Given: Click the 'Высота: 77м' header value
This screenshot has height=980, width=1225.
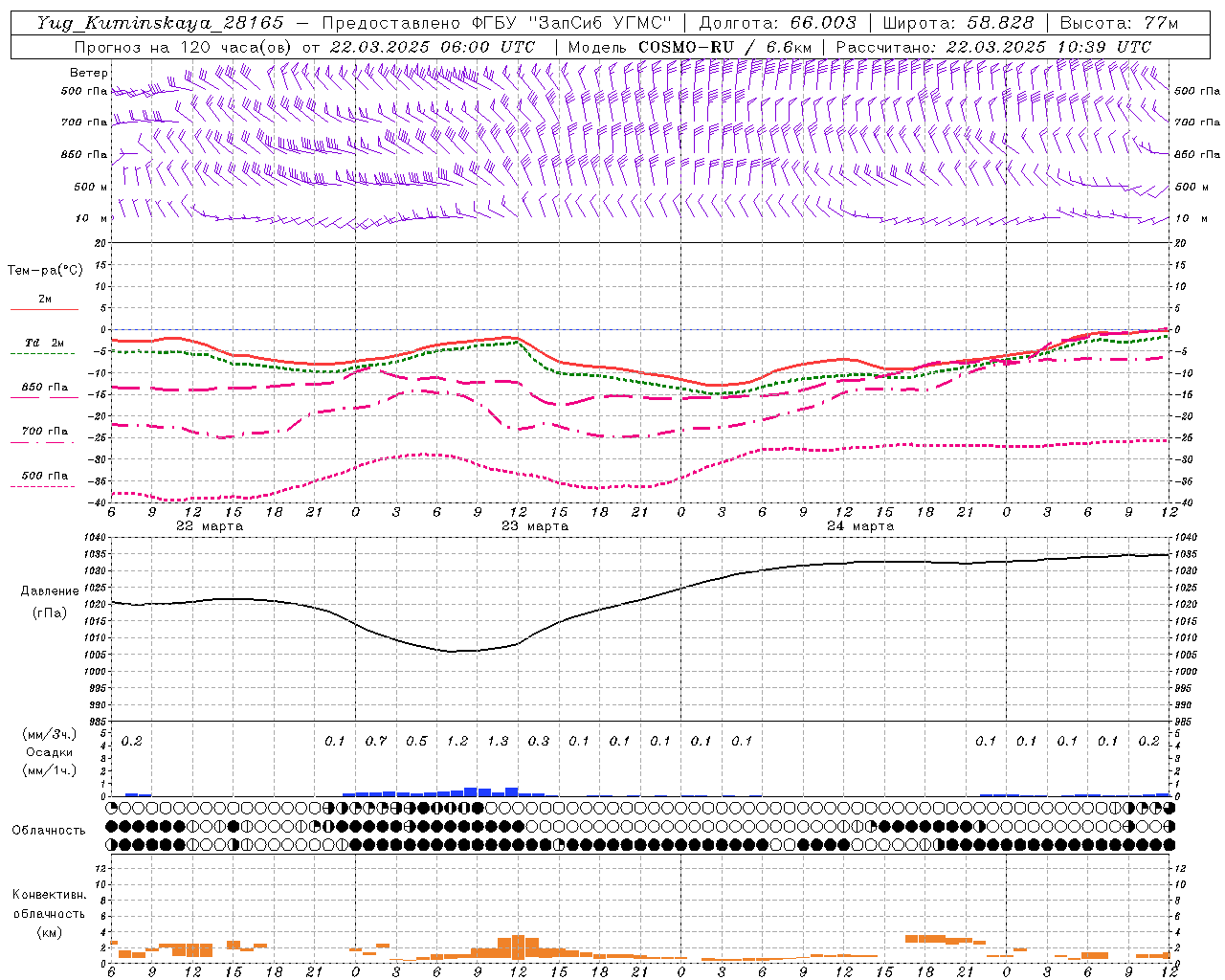Looking at the screenshot, I should [1120, 23].
